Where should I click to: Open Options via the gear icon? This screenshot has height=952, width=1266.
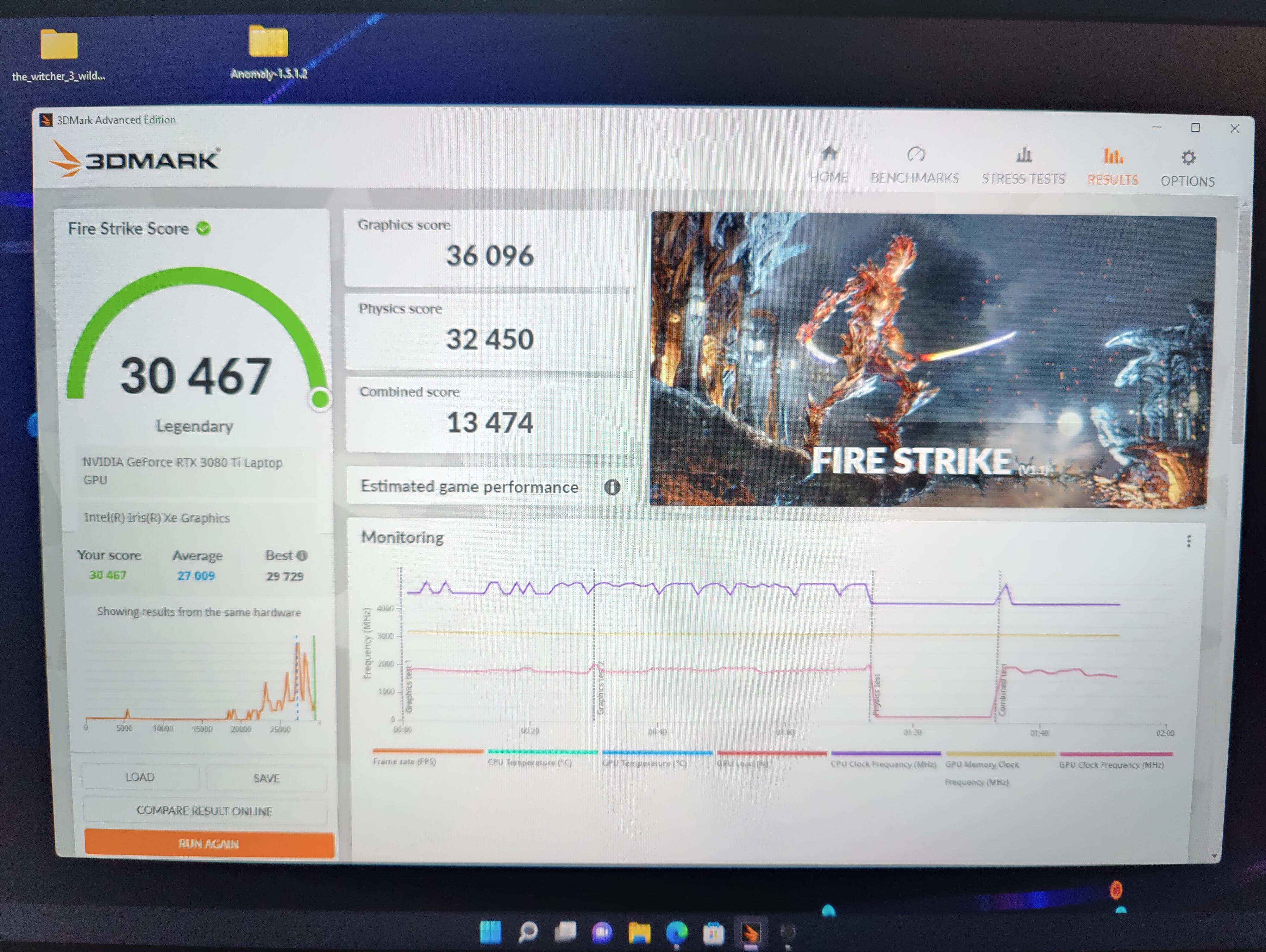1188,158
